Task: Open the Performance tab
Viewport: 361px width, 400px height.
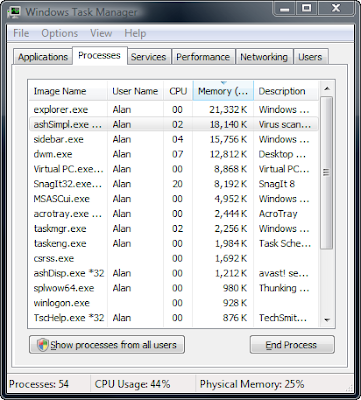Action: 203,57
